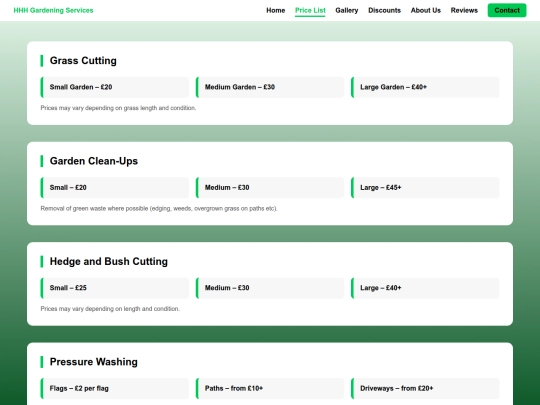Click Driveways – from £20+ card
The width and height of the screenshot is (540, 405).
coord(425,388)
